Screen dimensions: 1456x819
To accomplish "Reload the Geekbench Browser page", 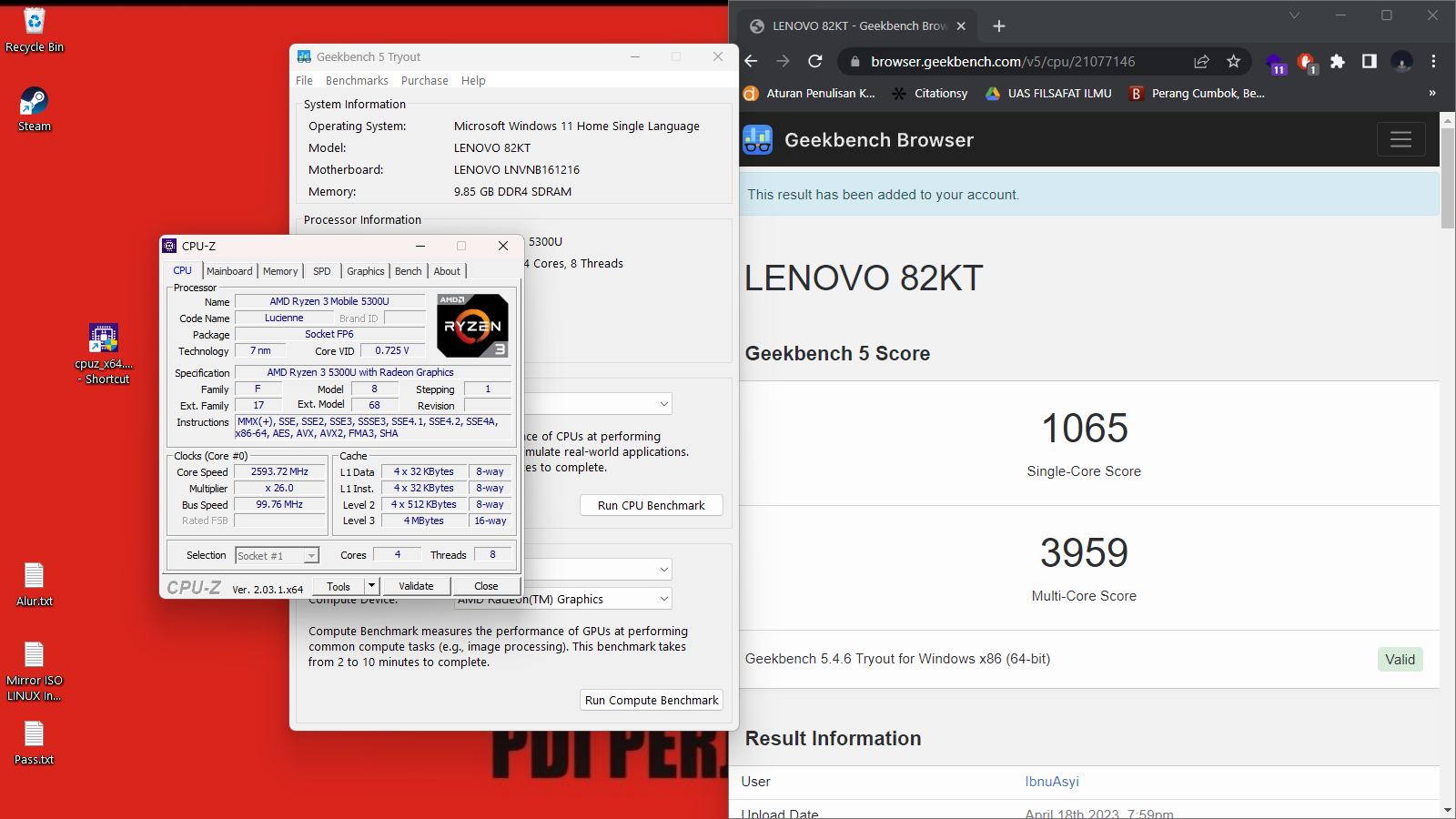I will (815, 61).
